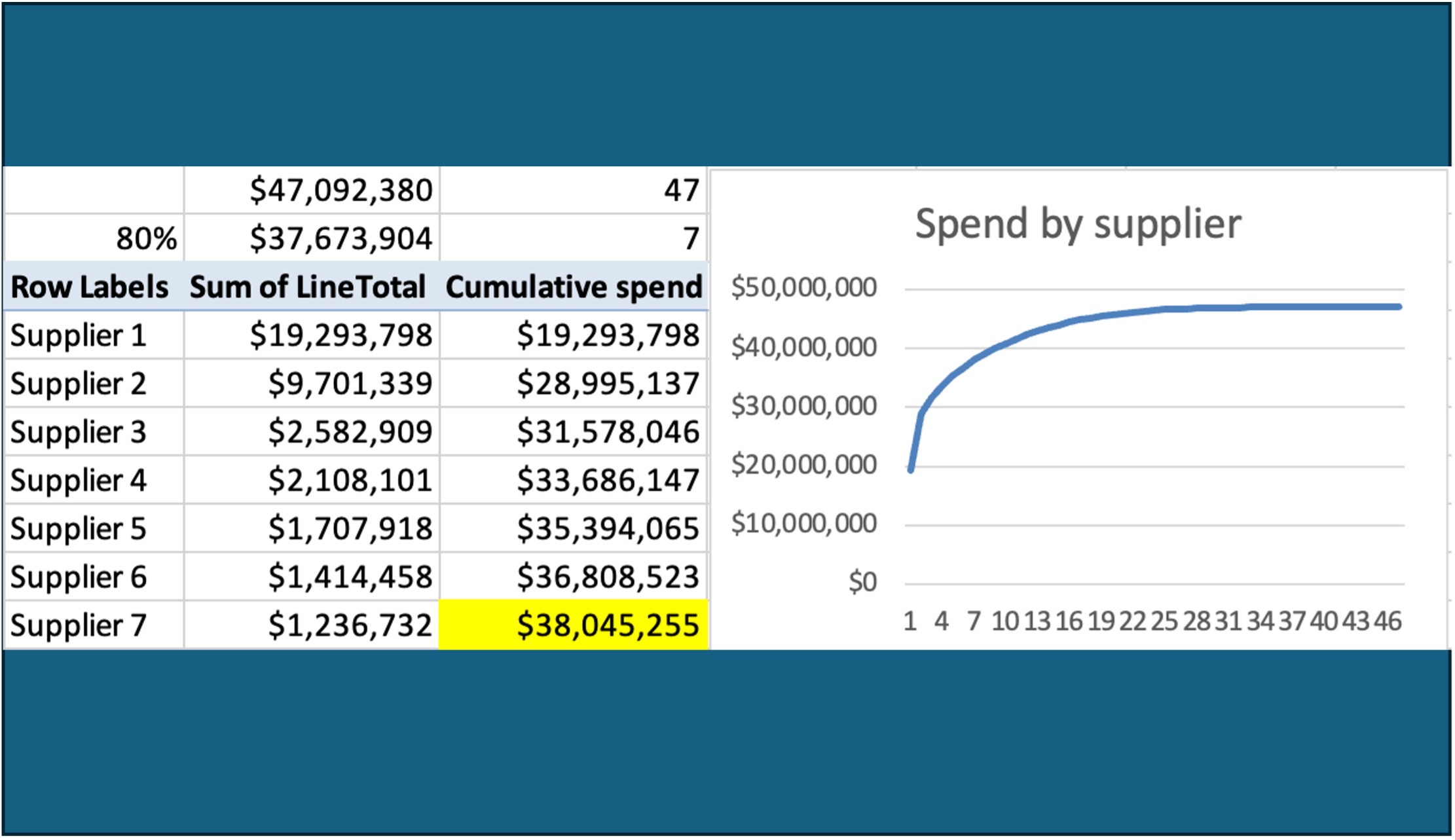1455x840 pixels.
Task: Click the 'Row Labels' column header
Action: 88,287
